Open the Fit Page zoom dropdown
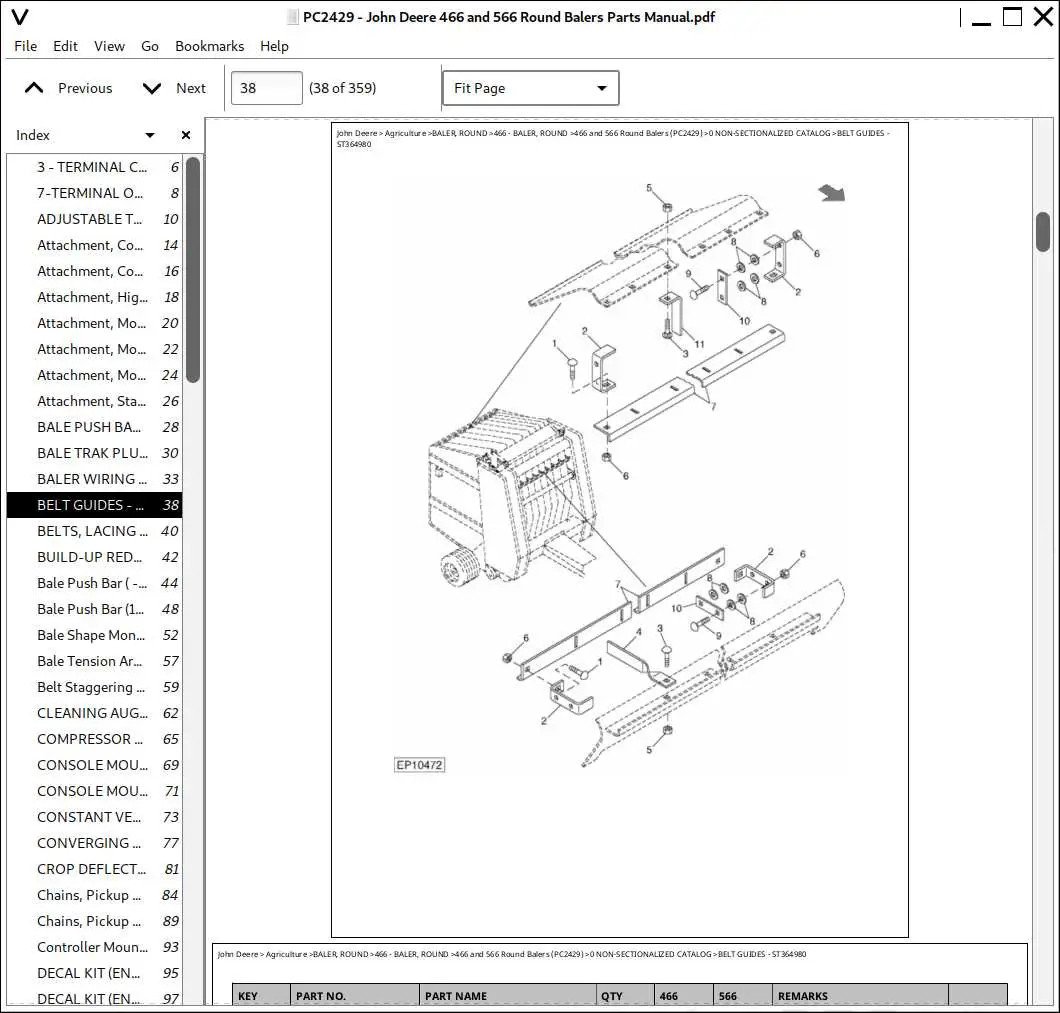This screenshot has width=1060, height=1013. coord(531,88)
